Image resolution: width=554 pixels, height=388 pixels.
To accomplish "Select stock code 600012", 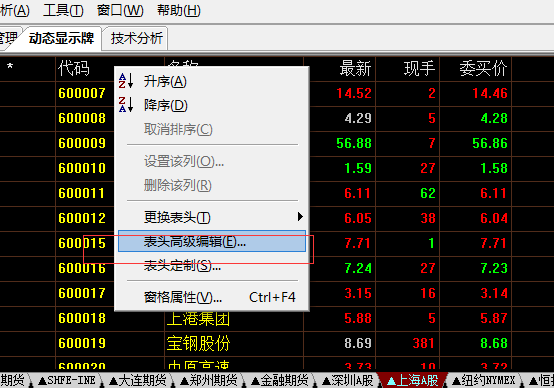I will click(82, 218).
